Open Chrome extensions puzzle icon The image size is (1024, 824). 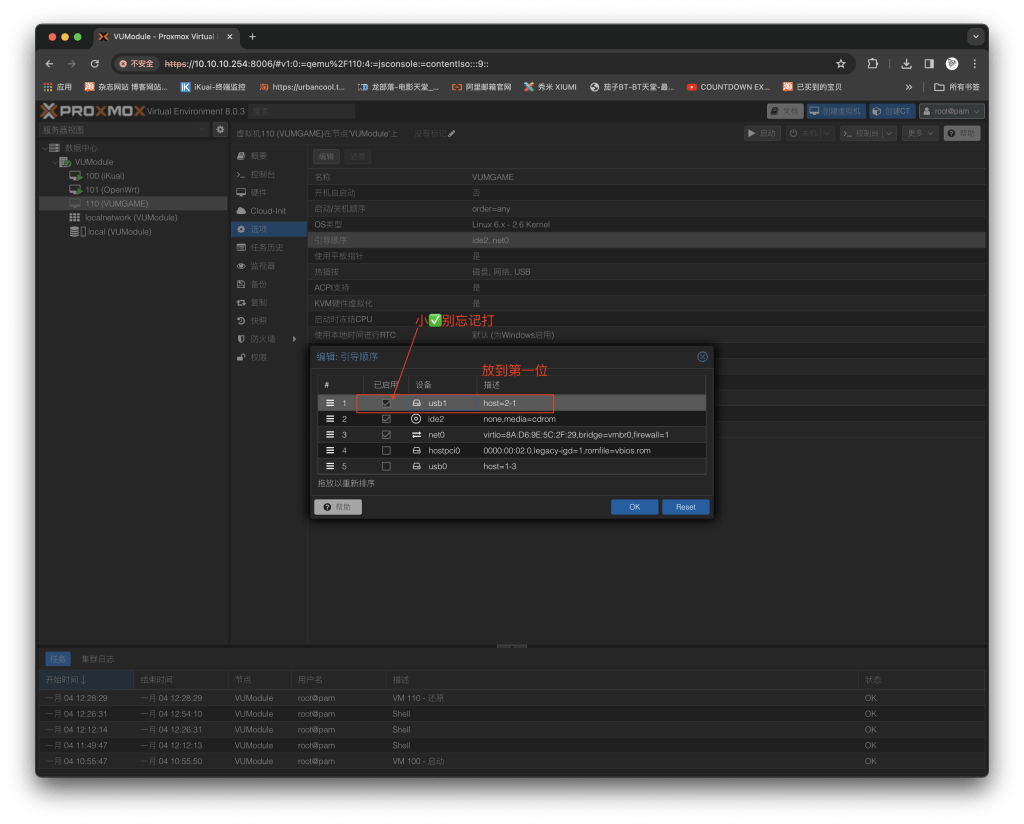[x=873, y=63]
